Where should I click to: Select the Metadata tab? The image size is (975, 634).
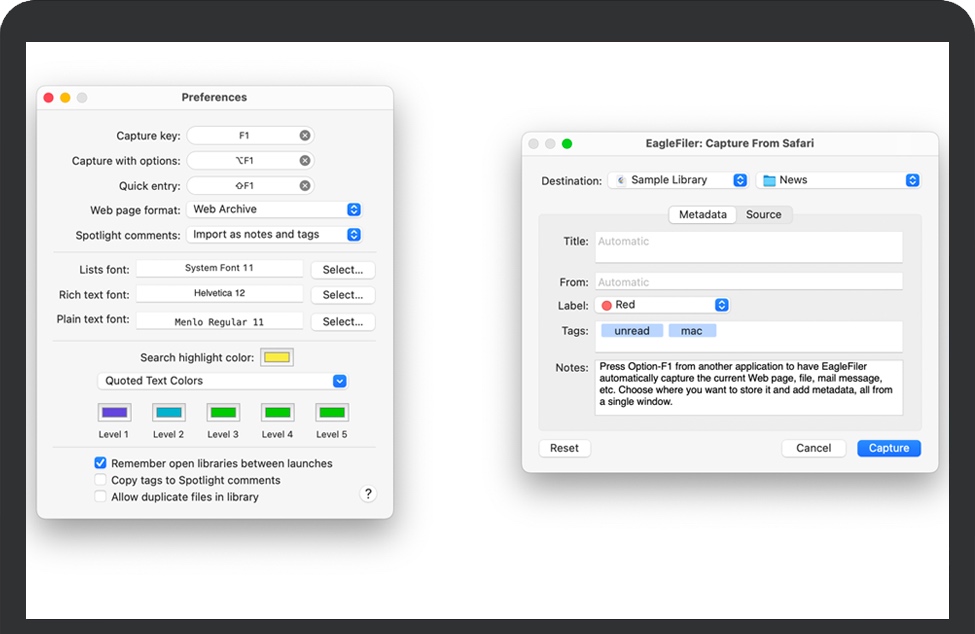(702, 215)
